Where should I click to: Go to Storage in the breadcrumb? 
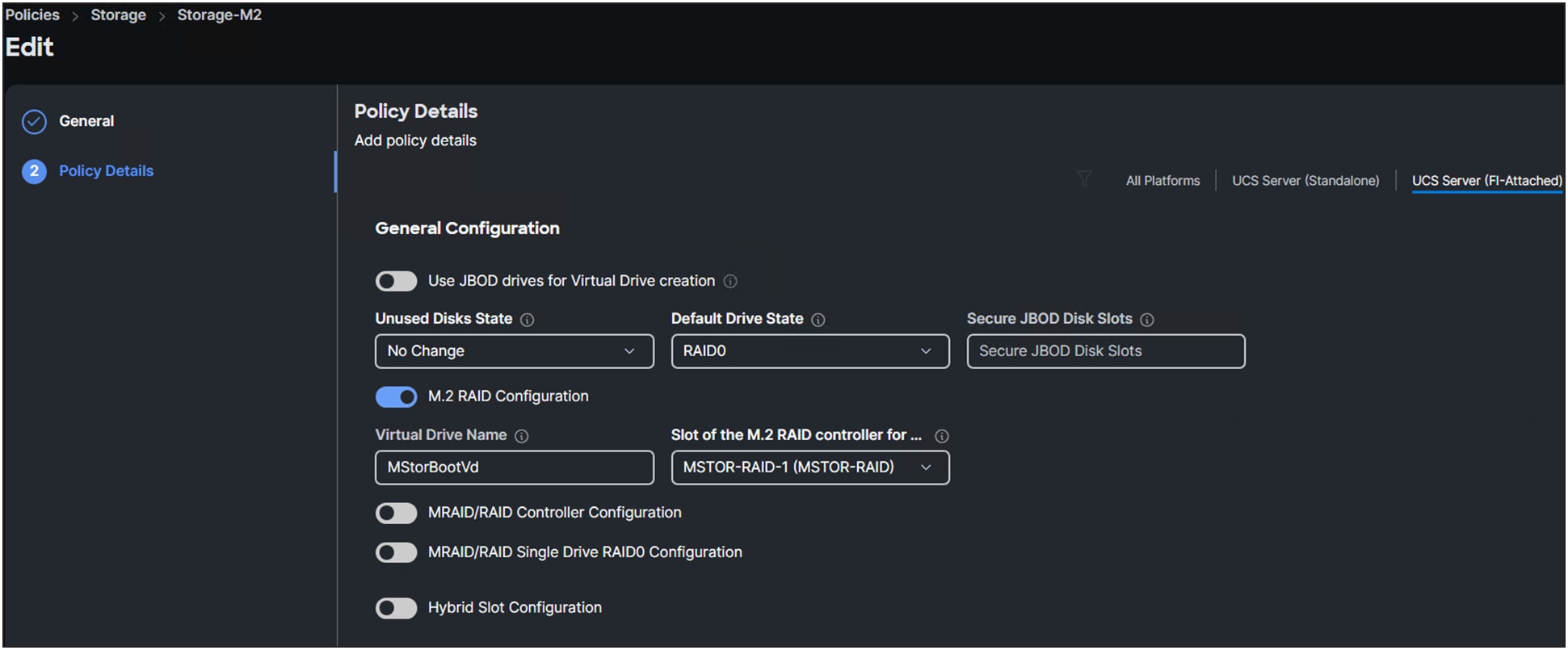118,15
